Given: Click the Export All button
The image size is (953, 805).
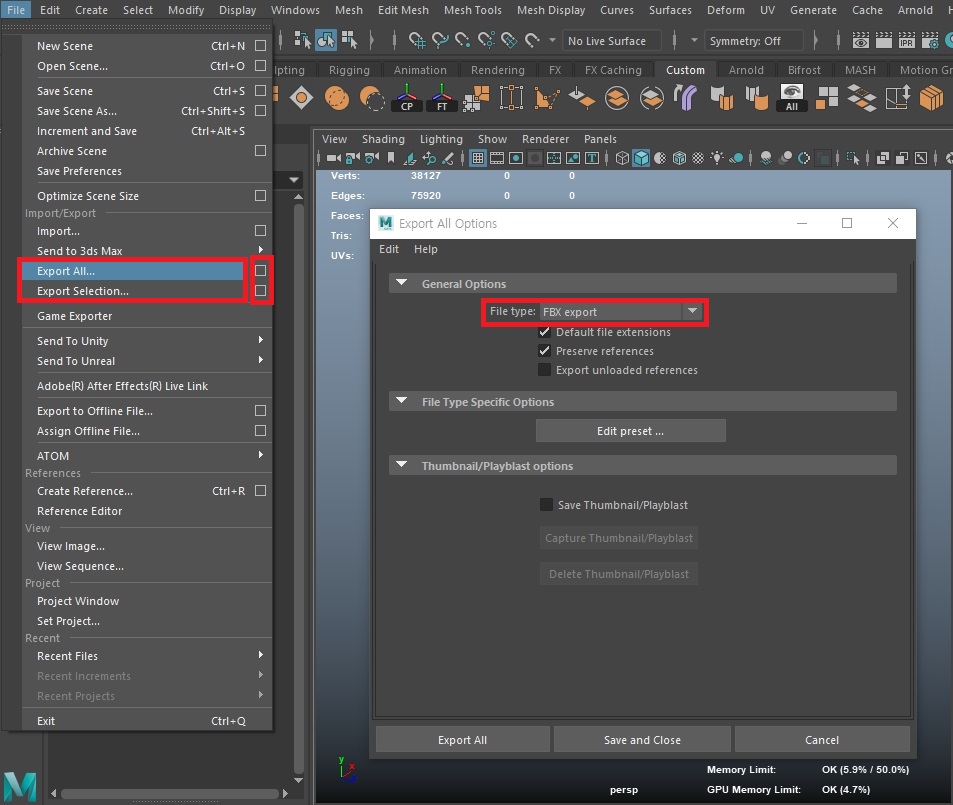Looking at the screenshot, I should [x=462, y=739].
